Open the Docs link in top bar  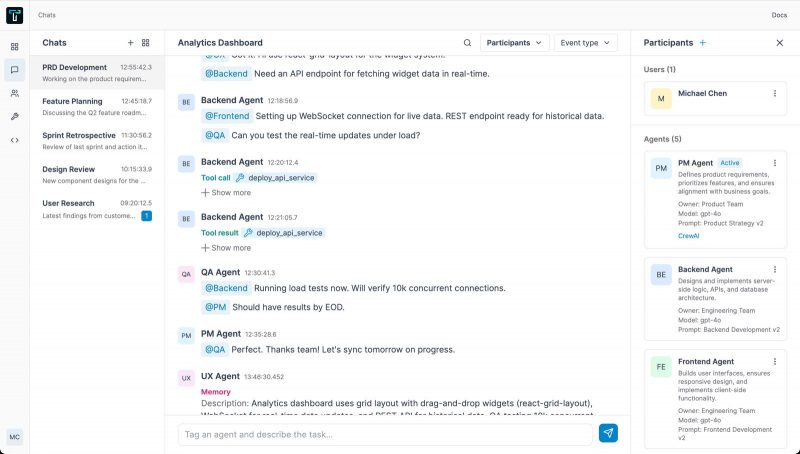[x=779, y=15]
